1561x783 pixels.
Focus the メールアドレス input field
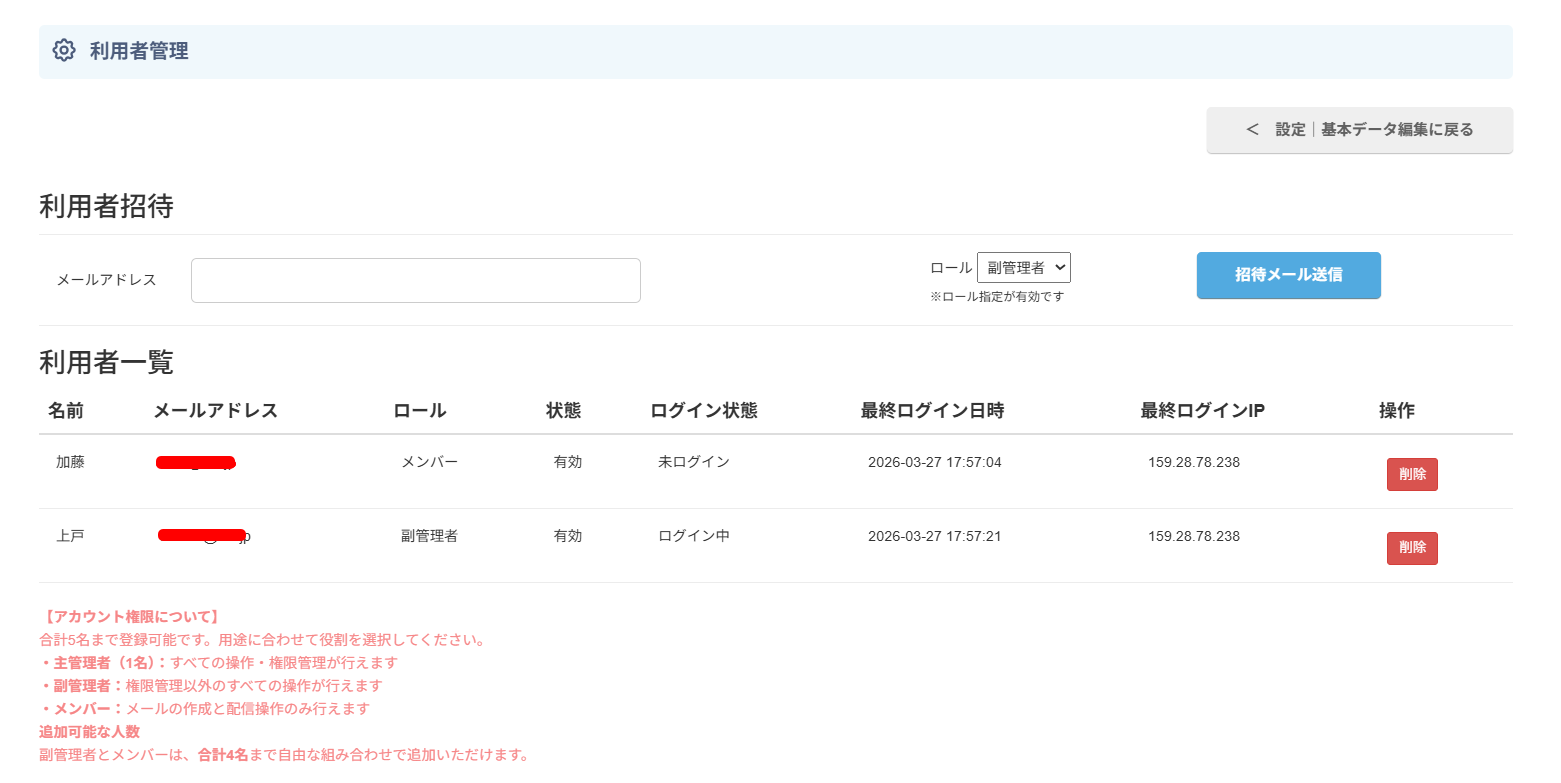tap(415, 280)
